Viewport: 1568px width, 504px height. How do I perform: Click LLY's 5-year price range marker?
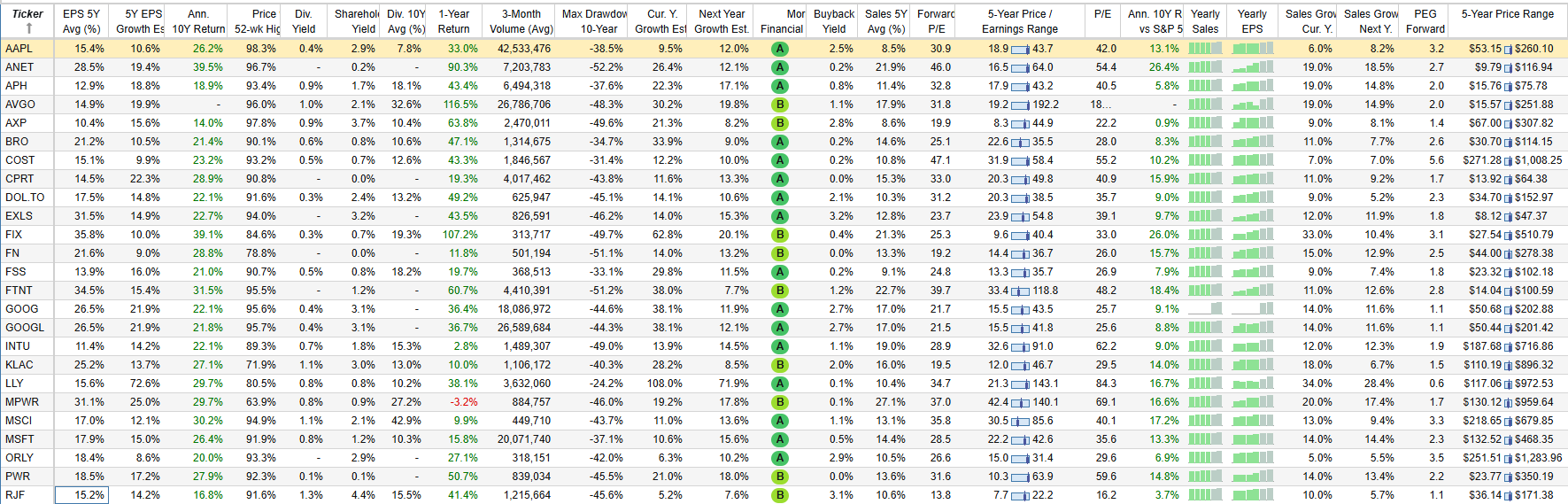point(1508,384)
